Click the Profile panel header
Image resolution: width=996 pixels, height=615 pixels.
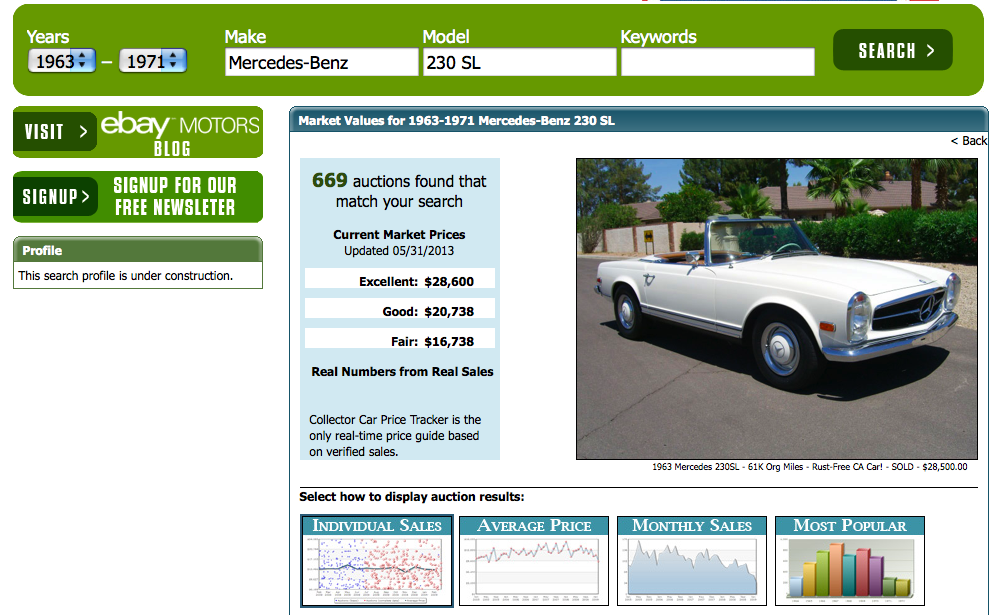click(x=138, y=250)
